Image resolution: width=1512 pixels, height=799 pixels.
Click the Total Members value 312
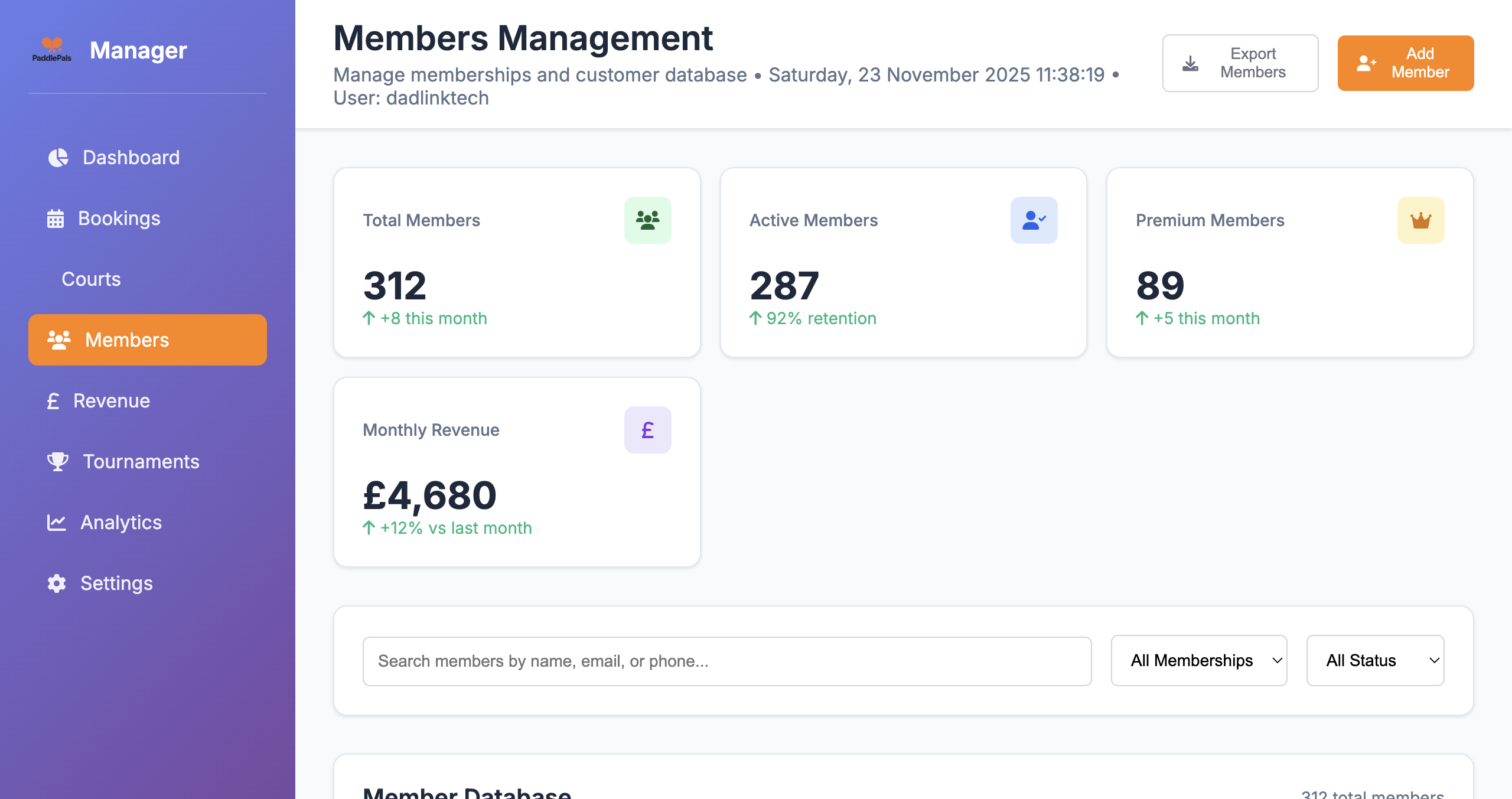tap(395, 286)
